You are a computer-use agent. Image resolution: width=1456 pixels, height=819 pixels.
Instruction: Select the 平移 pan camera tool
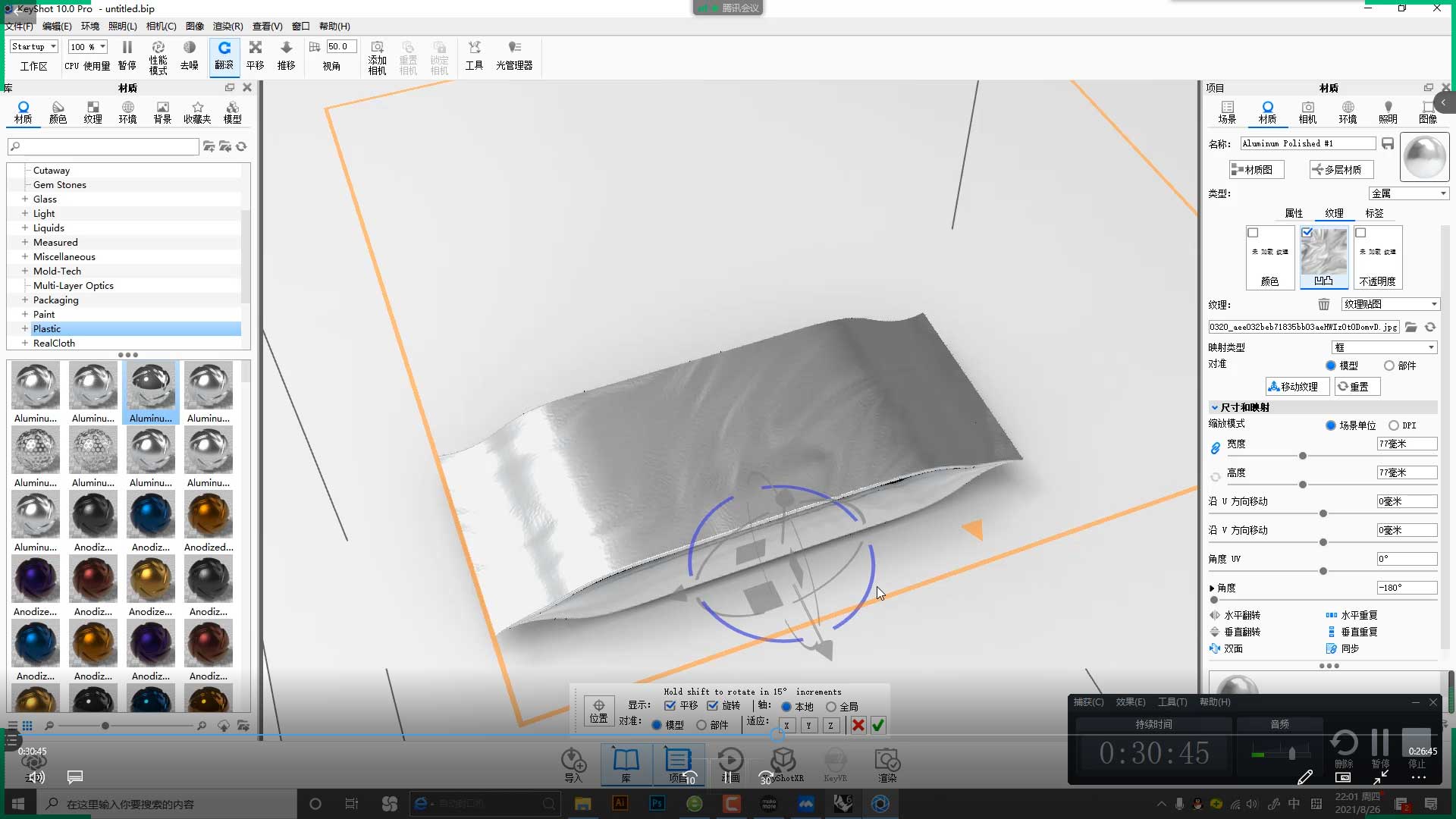point(256,55)
